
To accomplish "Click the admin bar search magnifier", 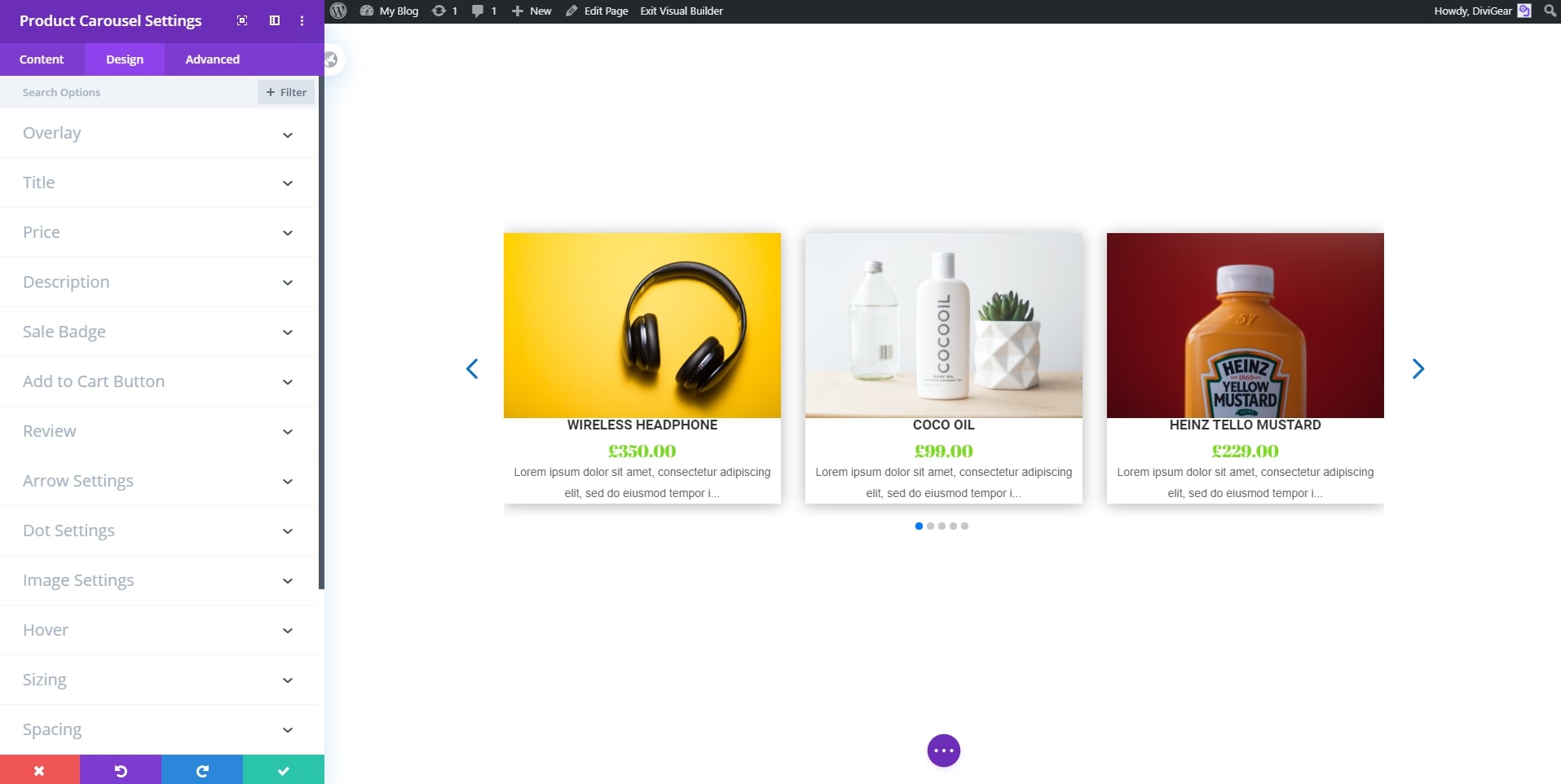I will pos(1550,11).
